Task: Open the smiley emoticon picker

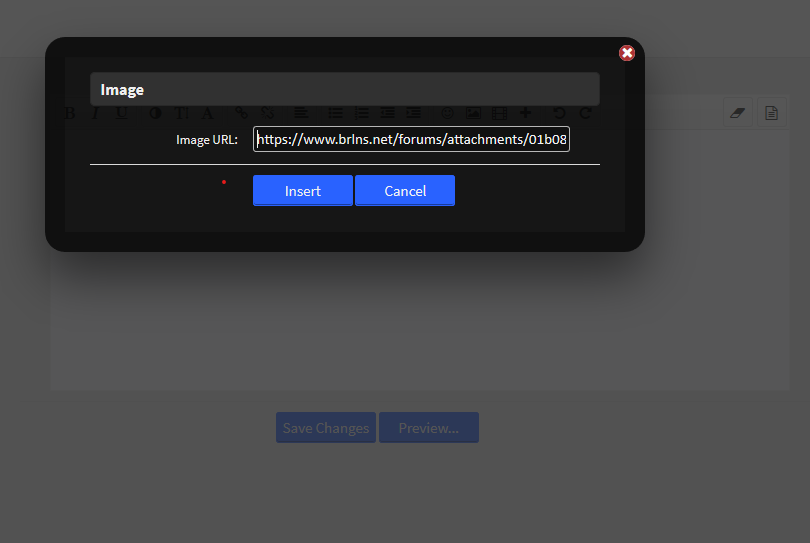Action: click(x=447, y=113)
